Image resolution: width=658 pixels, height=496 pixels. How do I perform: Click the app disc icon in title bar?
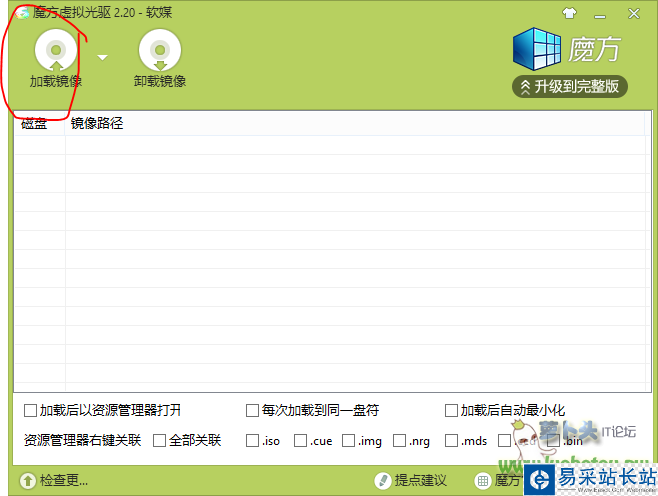[22, 13]
